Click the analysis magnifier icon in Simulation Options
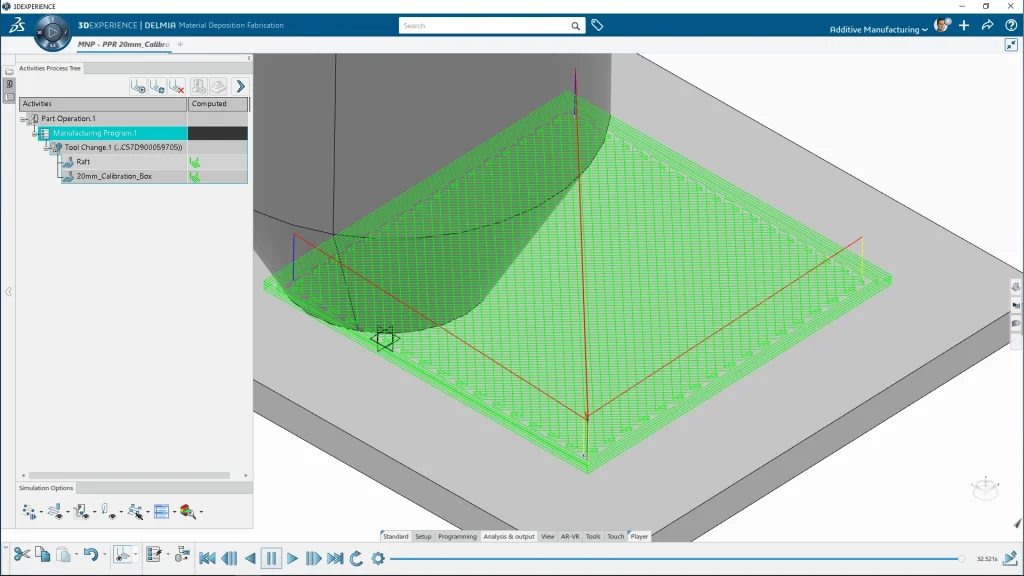This screenshot has width=1024, height=576. (187, 512)
